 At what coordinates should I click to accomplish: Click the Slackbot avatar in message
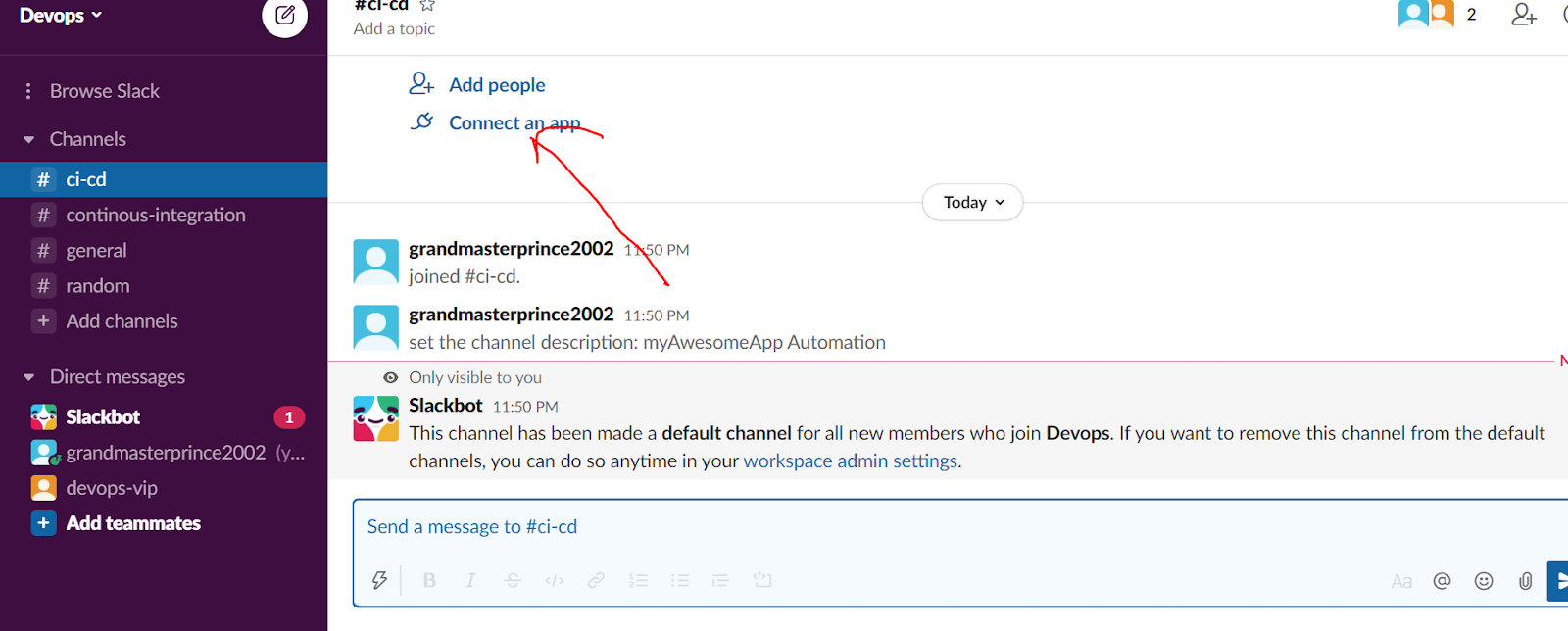coord(375,418)
